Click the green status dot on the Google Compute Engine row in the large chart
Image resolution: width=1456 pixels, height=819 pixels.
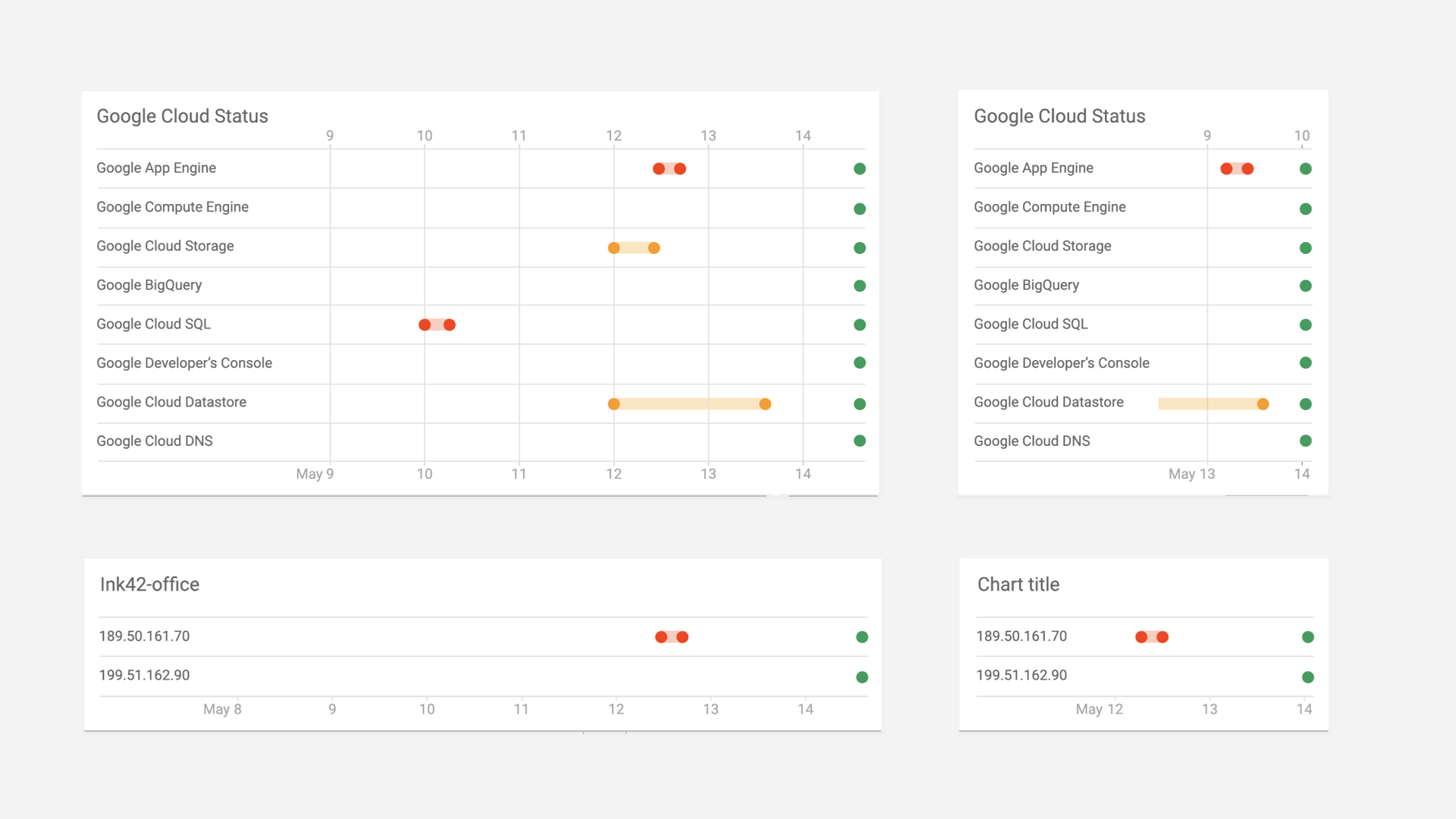859,209
